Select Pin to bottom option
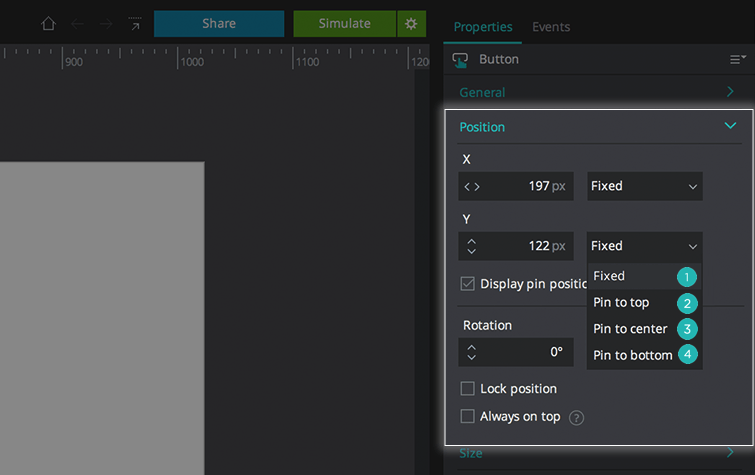The image size is (755, 475). (645, 356)
